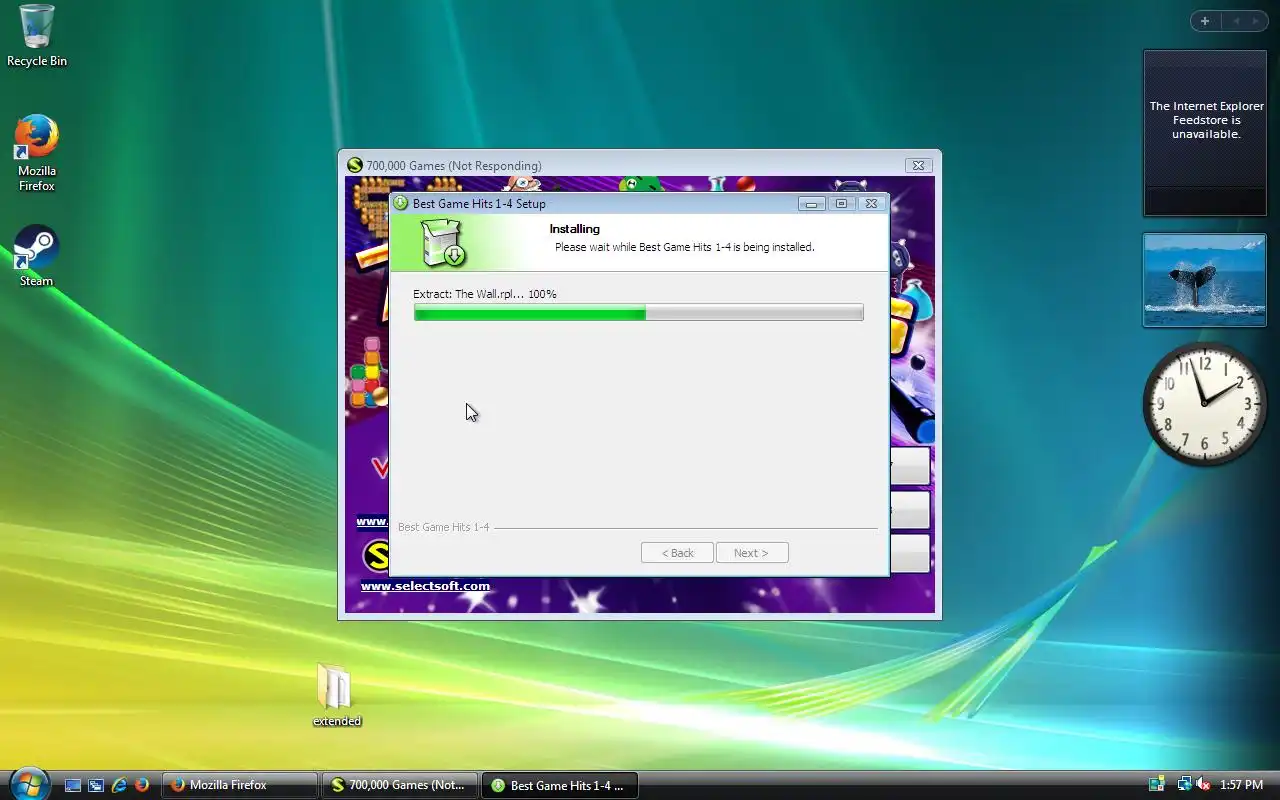Viewport: 1280px width, 800px height.
Task: Click sidebar next gadgets arrow
Action: coord(1256,21)
